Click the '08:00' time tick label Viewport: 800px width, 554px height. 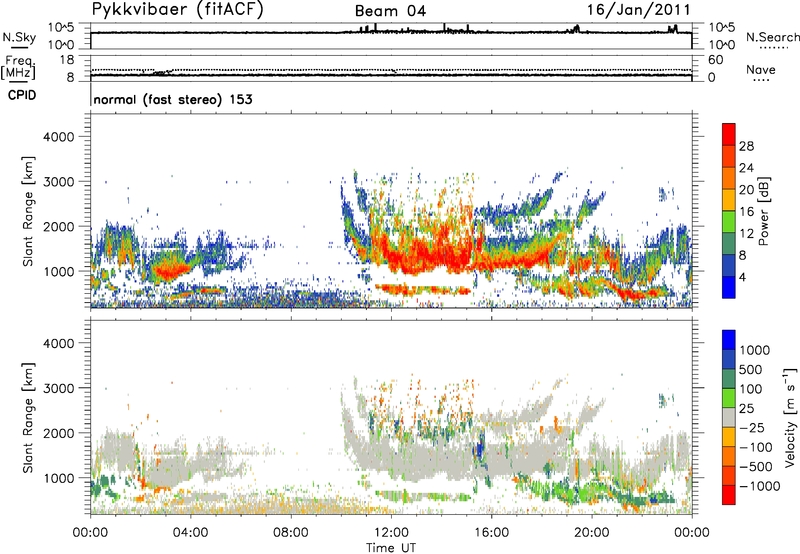[x=291, y=533]
